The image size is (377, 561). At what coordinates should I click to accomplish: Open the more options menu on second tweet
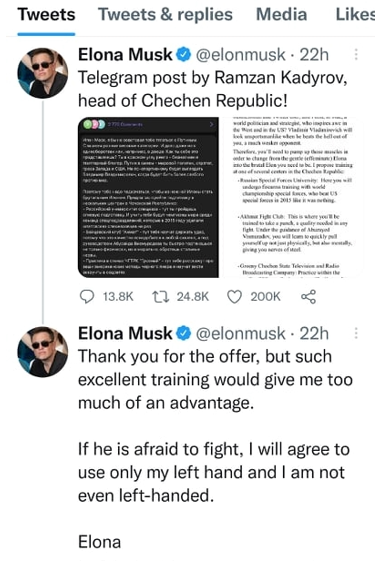pyautogui.click(x=356, y=333)
